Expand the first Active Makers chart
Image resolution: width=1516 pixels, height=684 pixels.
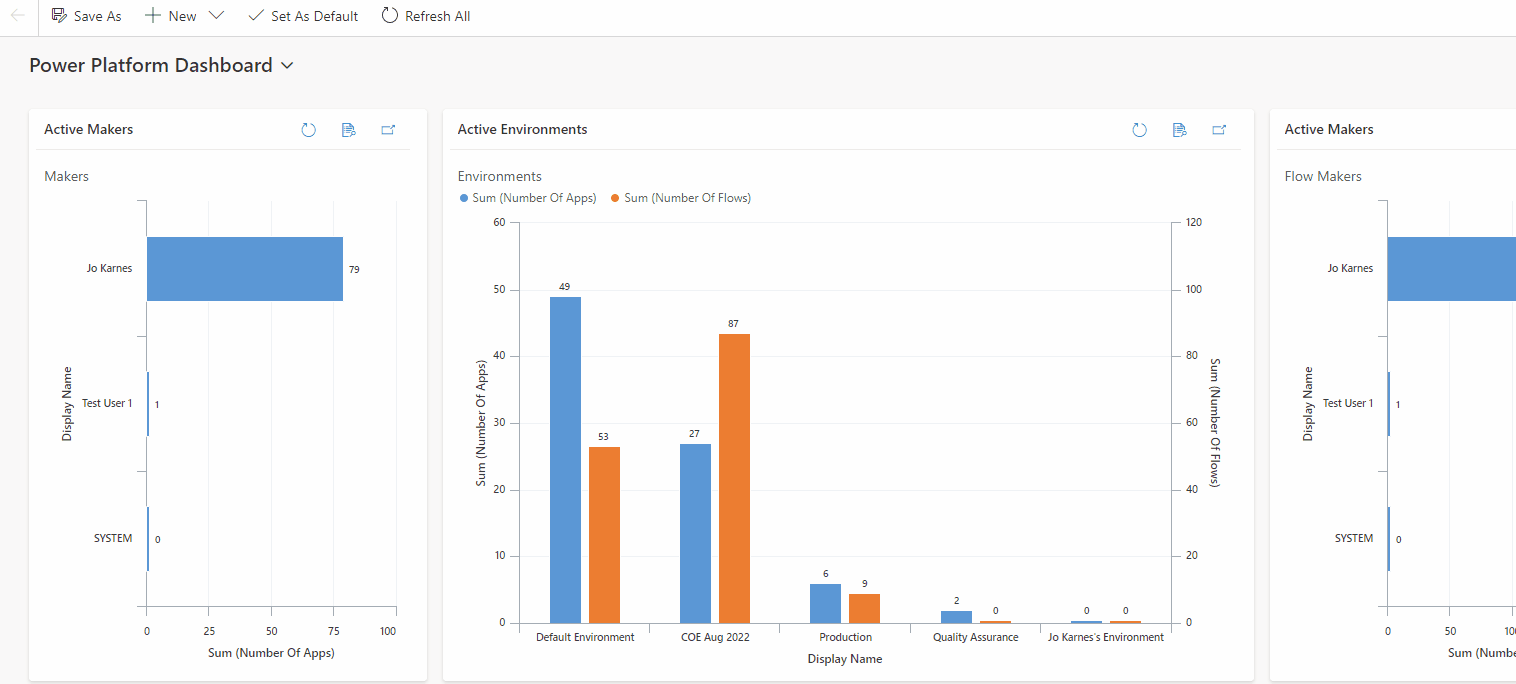tap(388, 130)
